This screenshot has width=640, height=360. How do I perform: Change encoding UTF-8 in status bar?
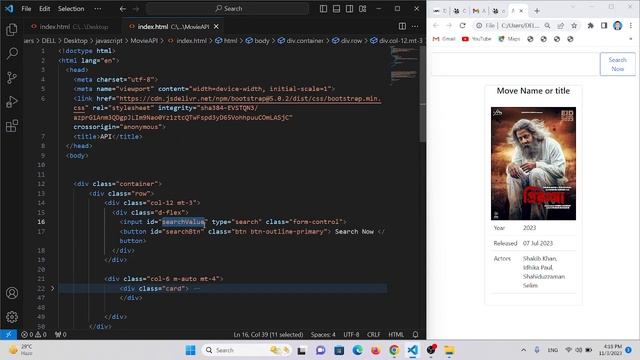[351, 335]
